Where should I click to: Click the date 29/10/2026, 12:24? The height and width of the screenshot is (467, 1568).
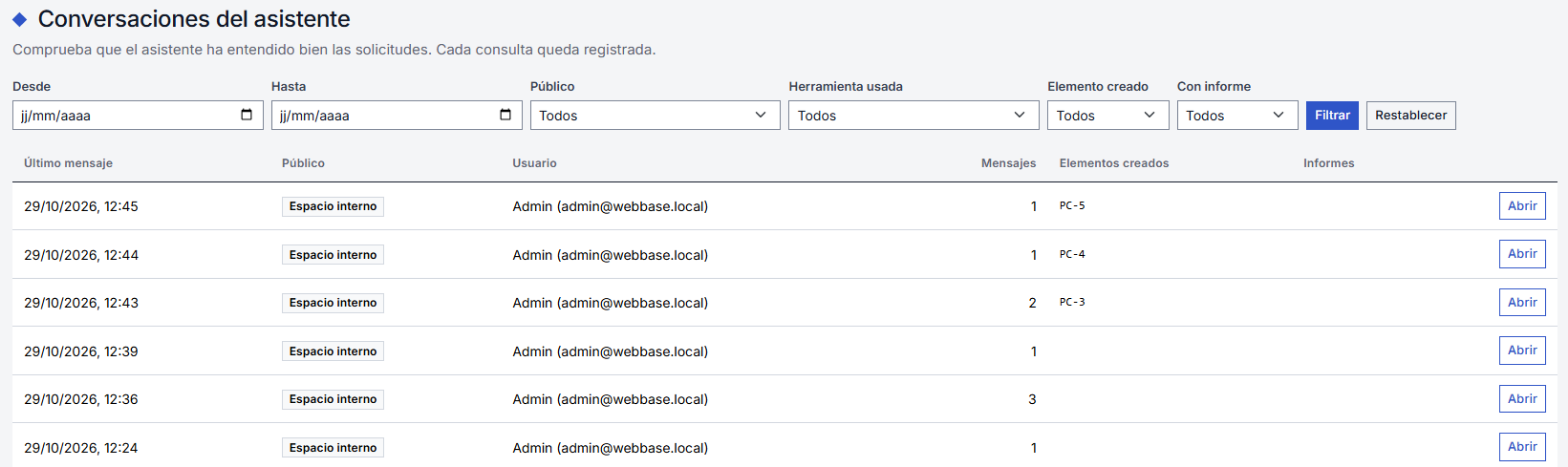tap(81, 447)
